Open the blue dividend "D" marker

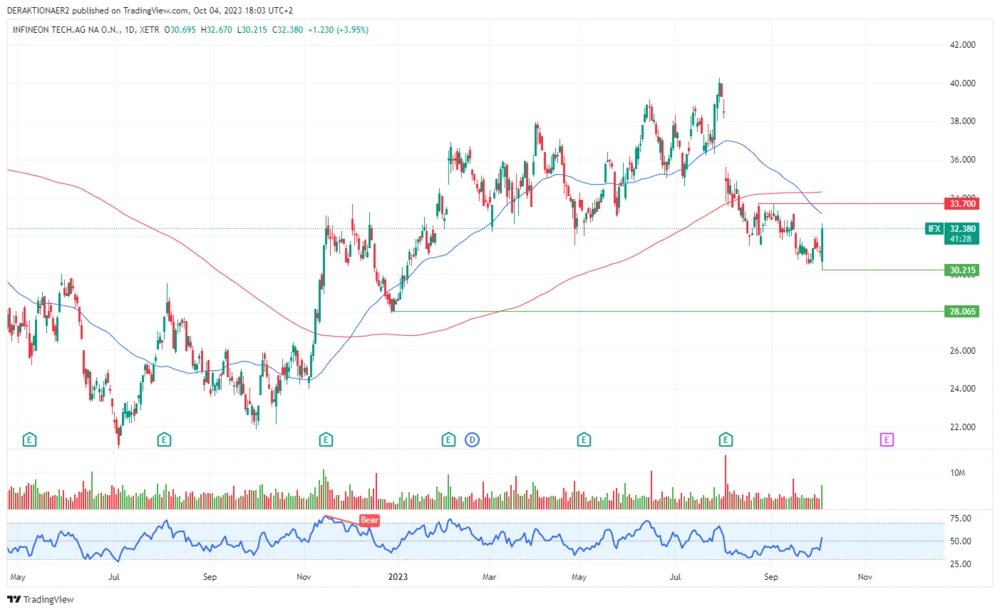click(x=472, y=439)
